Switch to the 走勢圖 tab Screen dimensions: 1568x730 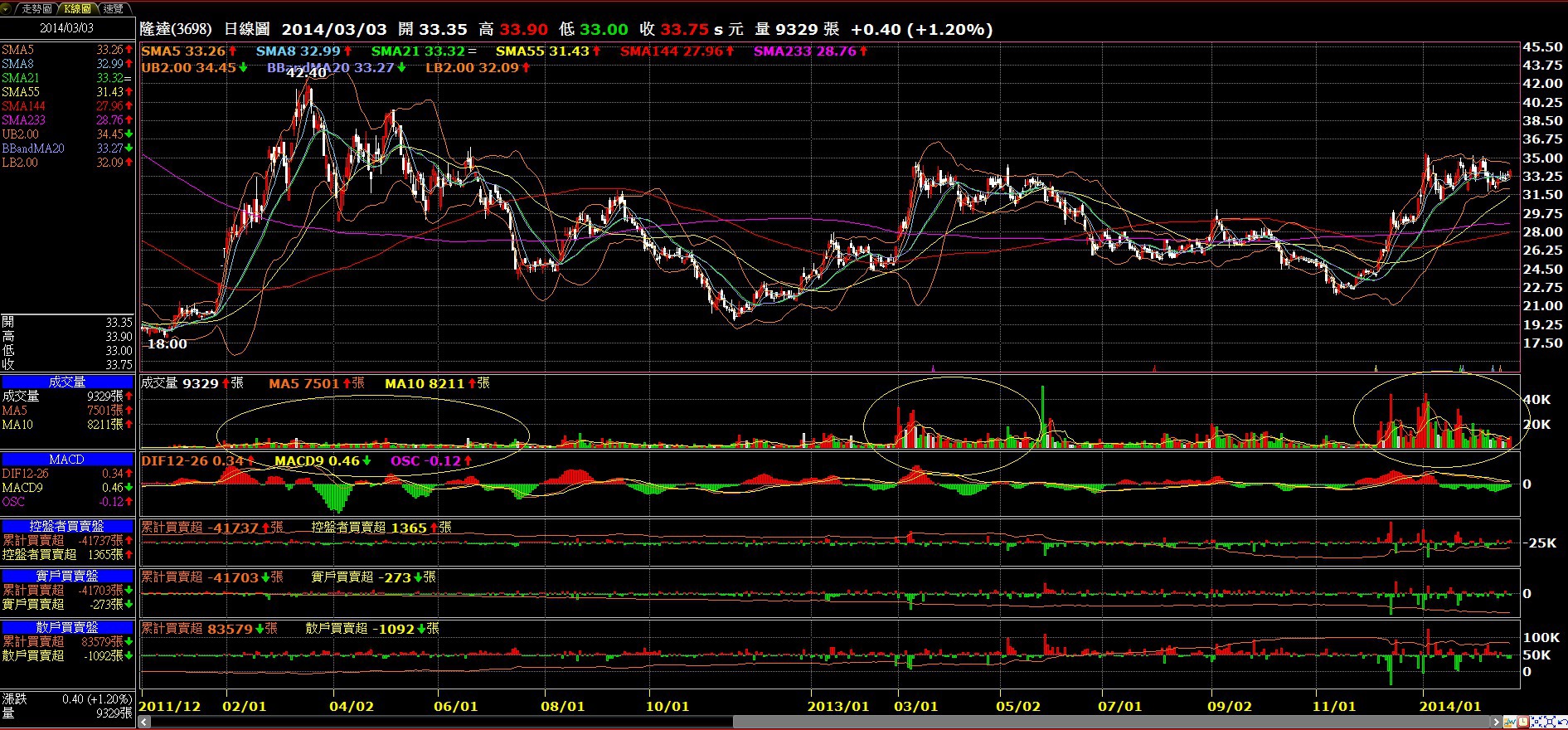36,8
